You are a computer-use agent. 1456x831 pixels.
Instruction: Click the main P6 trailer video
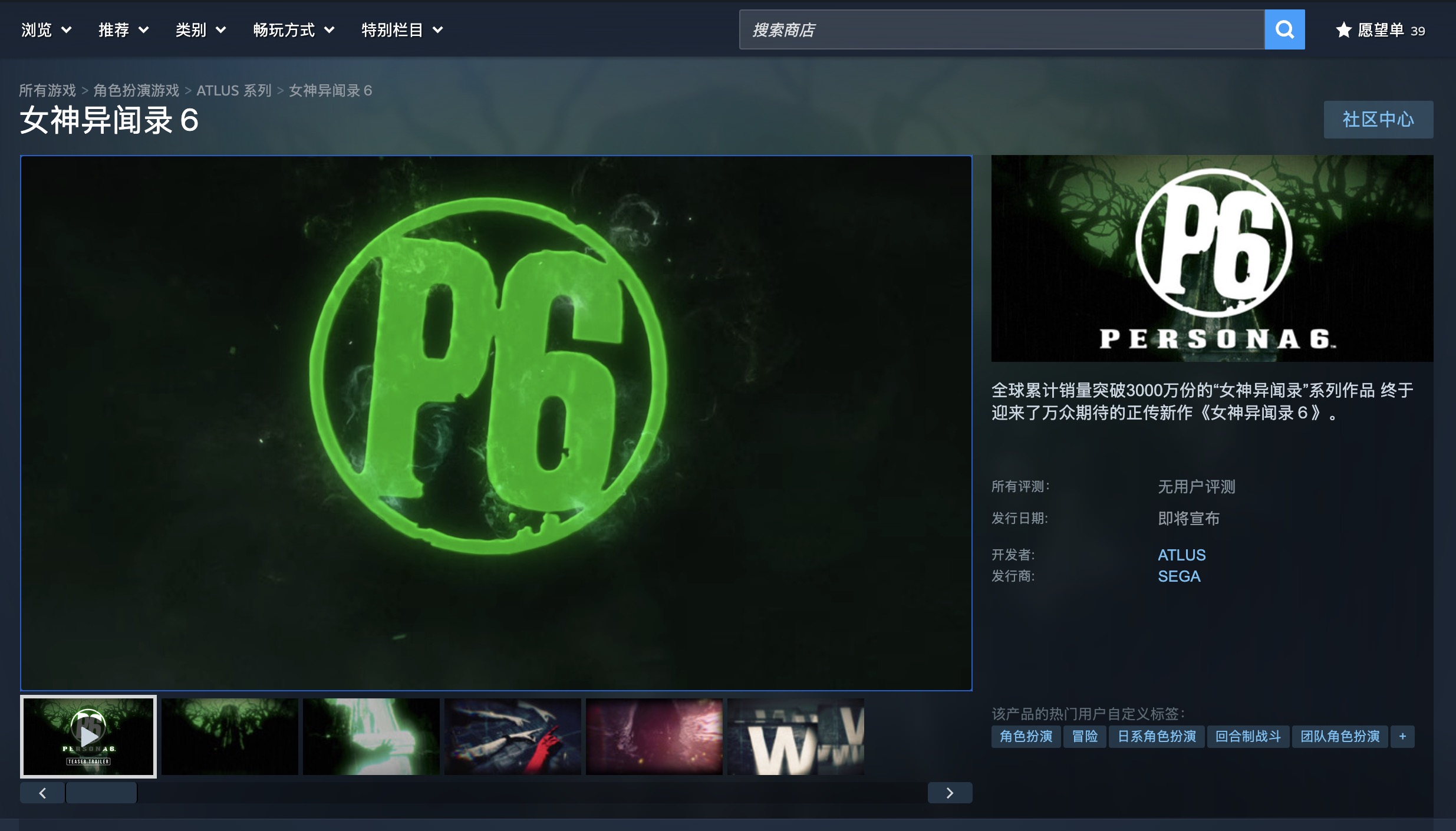click(496, 423)
